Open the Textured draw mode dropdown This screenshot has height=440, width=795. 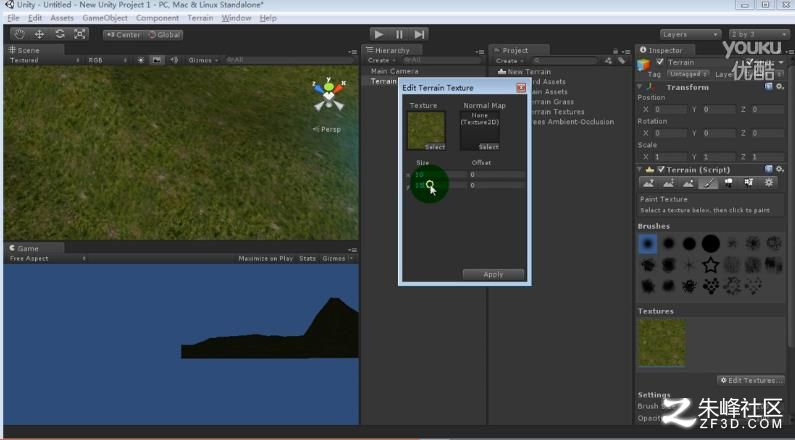click(x=45, y=60)
